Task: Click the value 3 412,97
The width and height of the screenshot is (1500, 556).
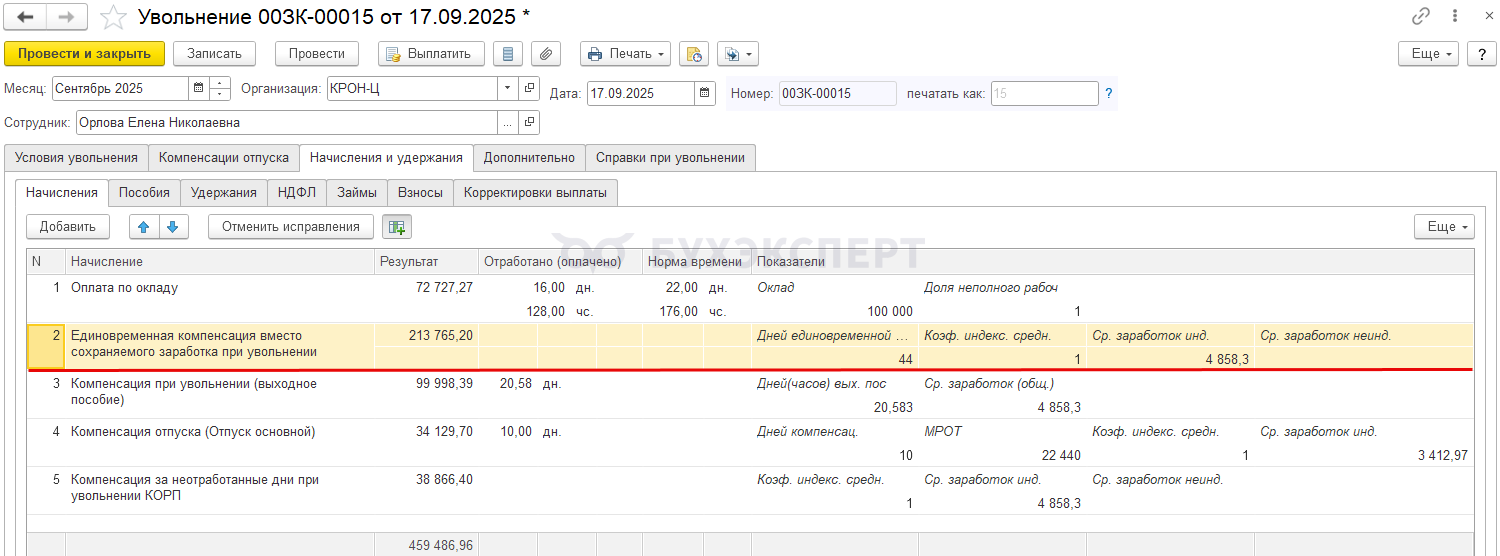Action: point(1442,455)
